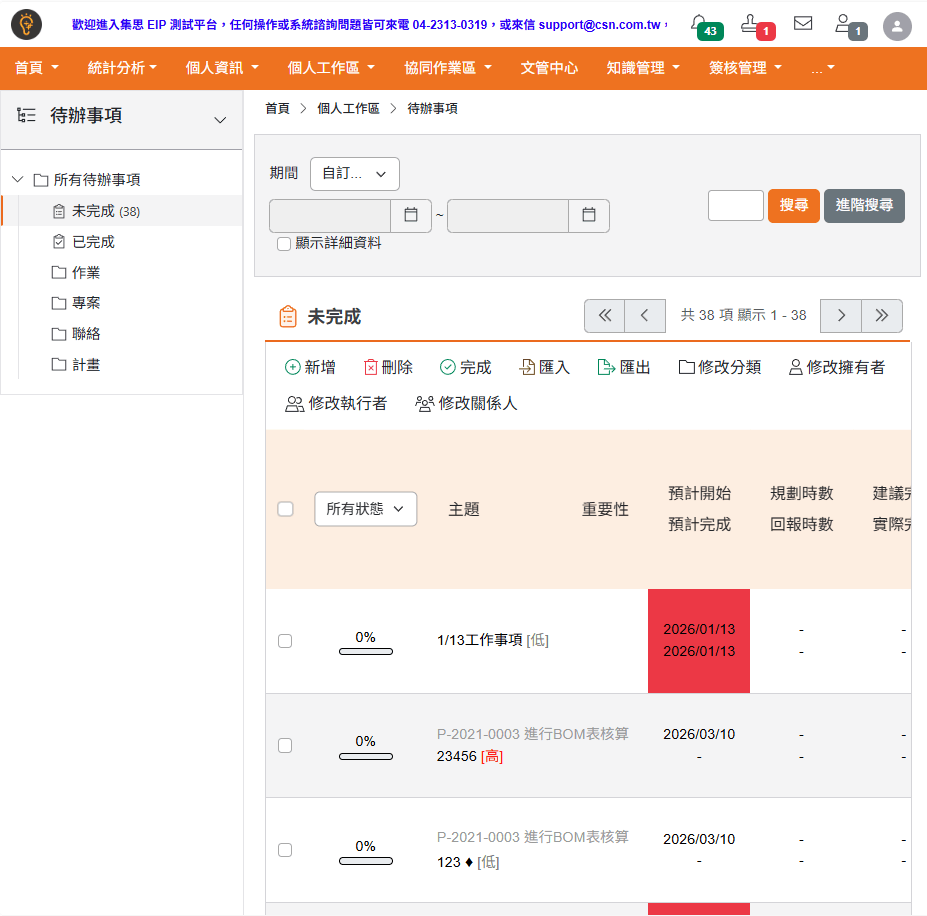Click the 進階搜尋 advanced search button
The width and height of the screenshot is (927, 916).
pos(864,205)
